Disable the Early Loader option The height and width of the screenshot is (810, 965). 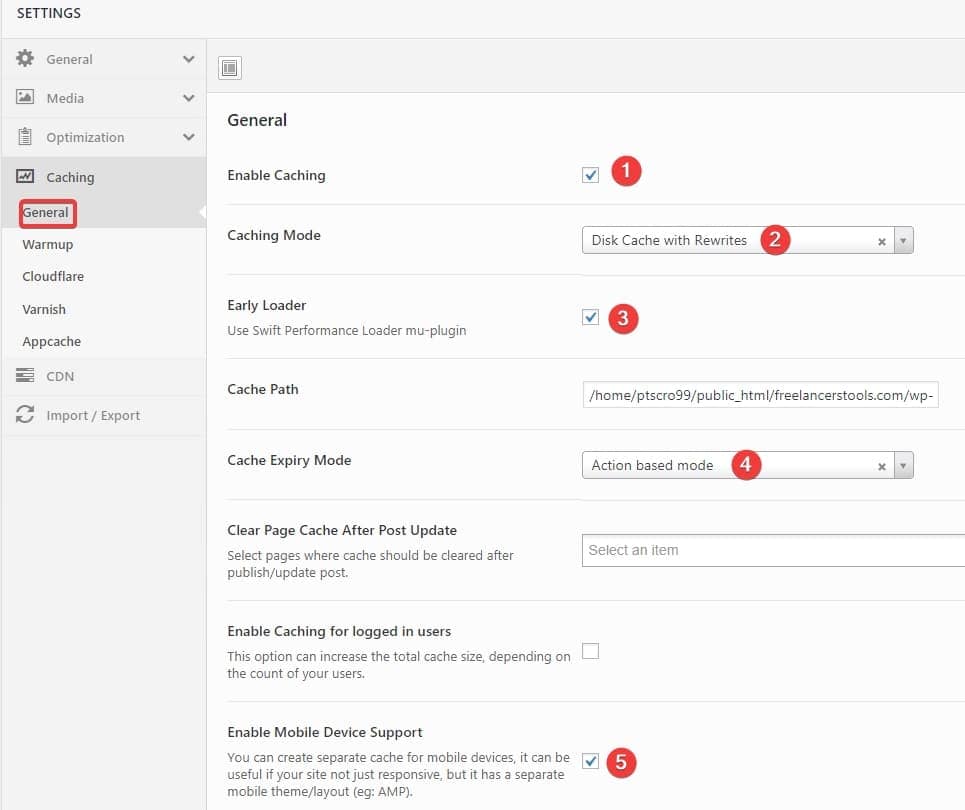592,317
